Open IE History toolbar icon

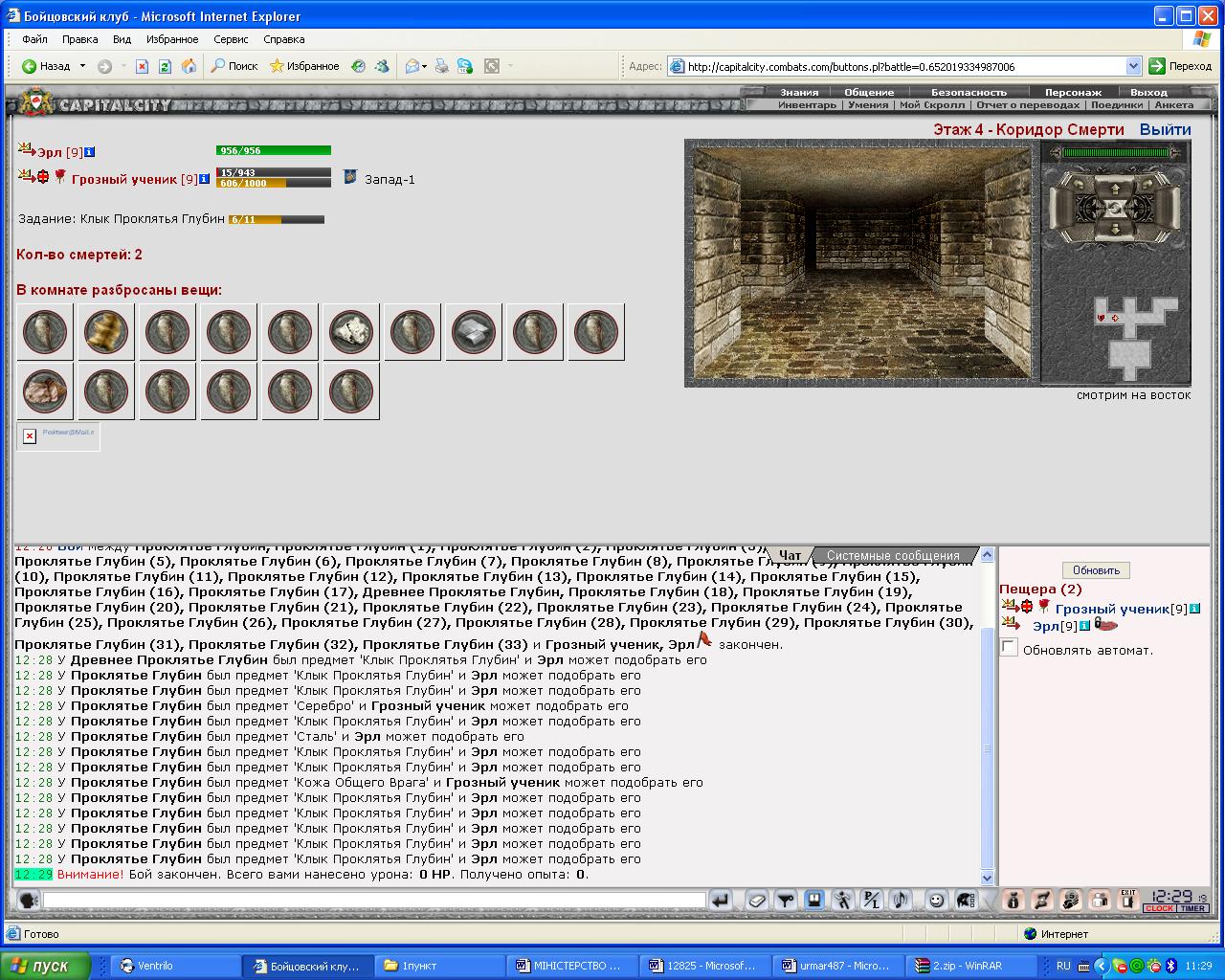point(358,66)
